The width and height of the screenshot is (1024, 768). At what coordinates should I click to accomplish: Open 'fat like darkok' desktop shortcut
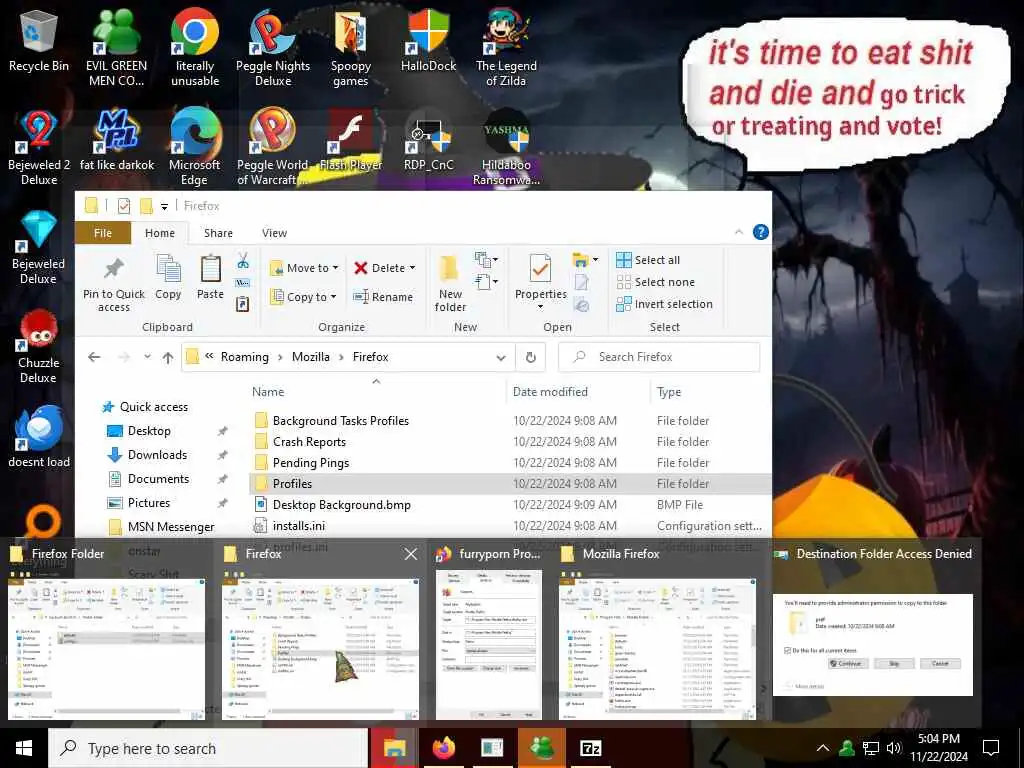point(116,140)
